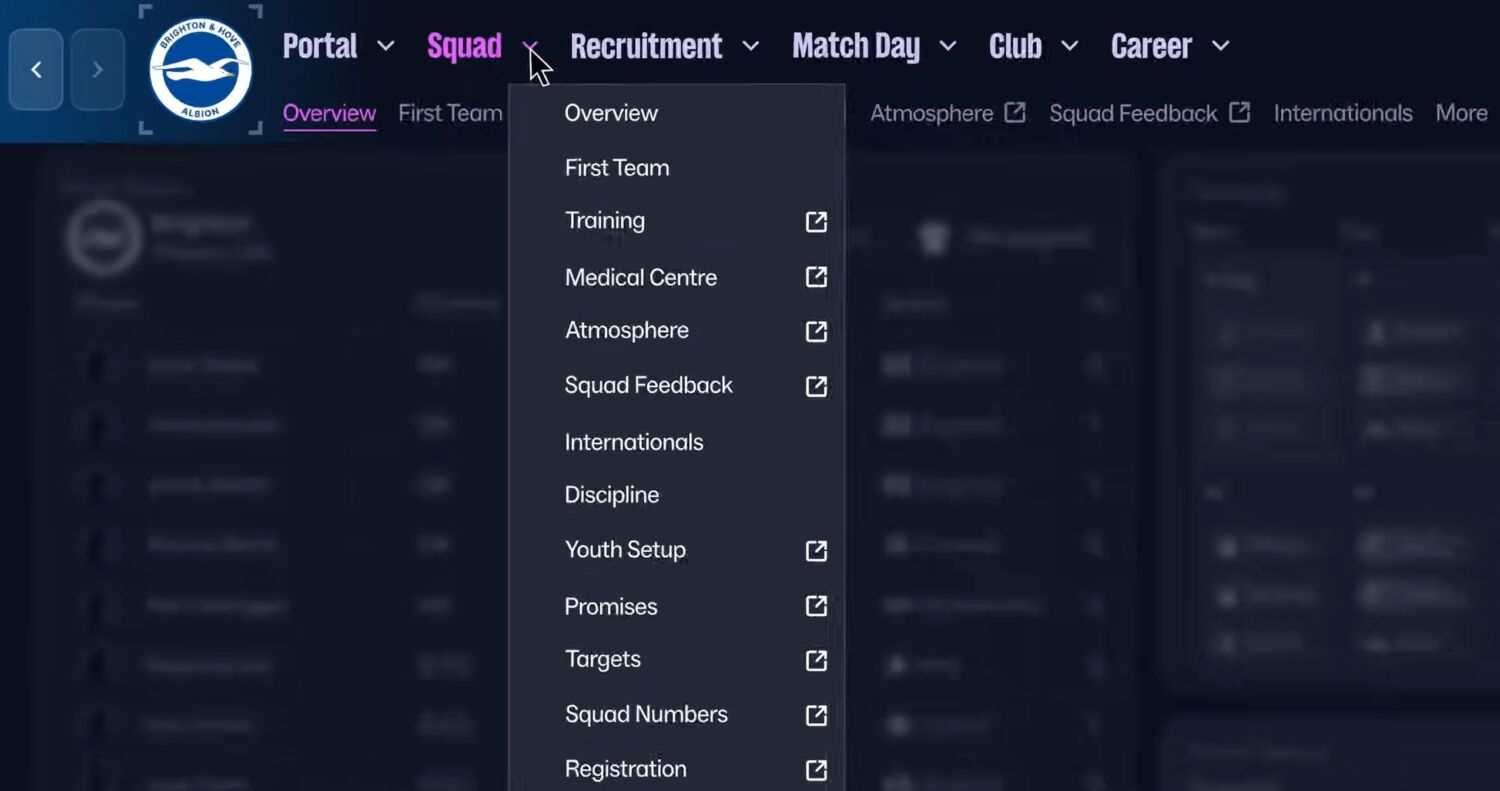The height and width of the screenshot is (791, 1500).
Task: Click the pop-out icon next to Registration
Action: pos(816,769)
